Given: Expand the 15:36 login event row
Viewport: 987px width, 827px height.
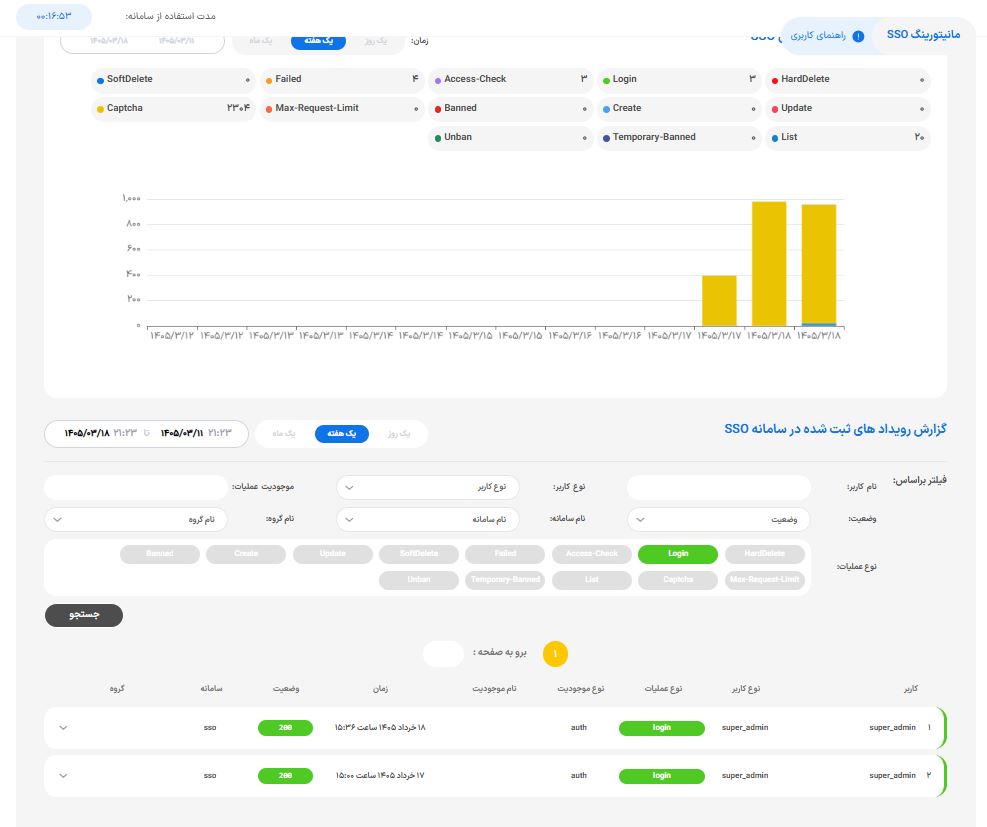Looking at the screenshot, I should [63, 728].
